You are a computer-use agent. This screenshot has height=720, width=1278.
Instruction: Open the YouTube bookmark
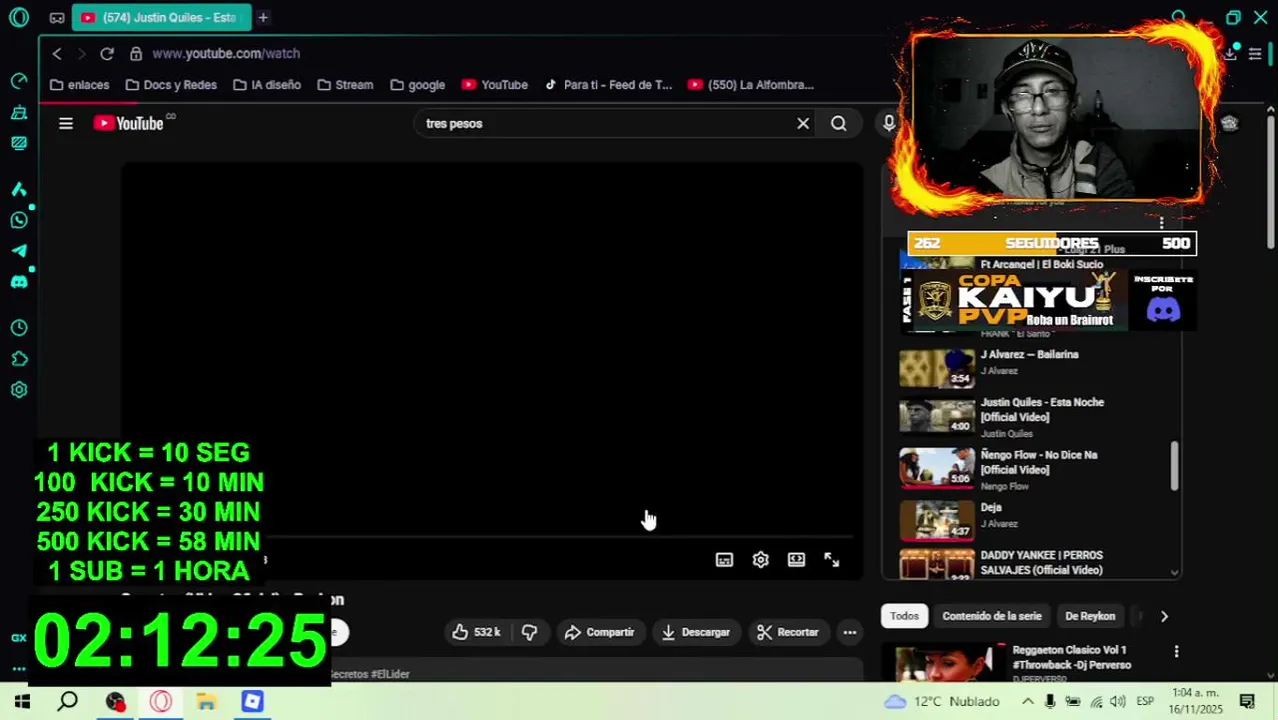pos(494,85)
